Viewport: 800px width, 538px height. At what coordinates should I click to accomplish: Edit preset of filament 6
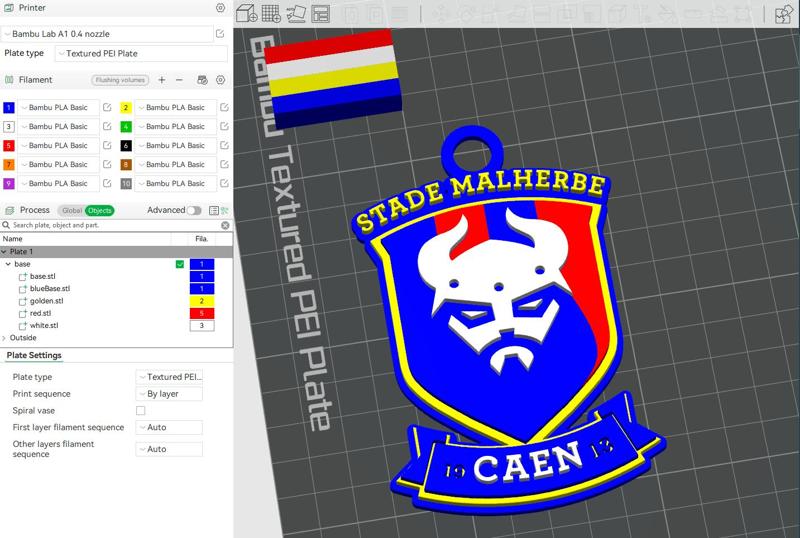tap(224, 145)
